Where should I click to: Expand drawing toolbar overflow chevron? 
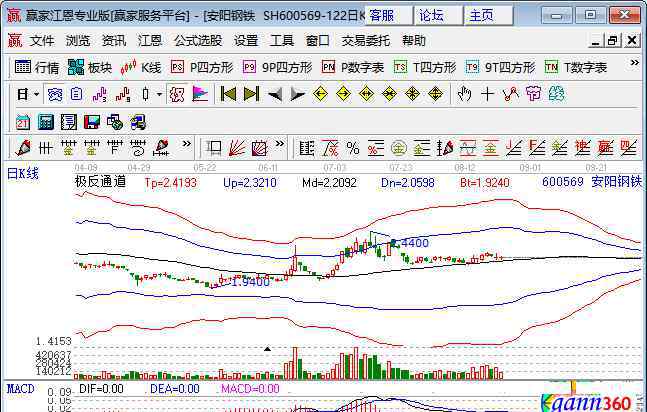coord(187,144)
